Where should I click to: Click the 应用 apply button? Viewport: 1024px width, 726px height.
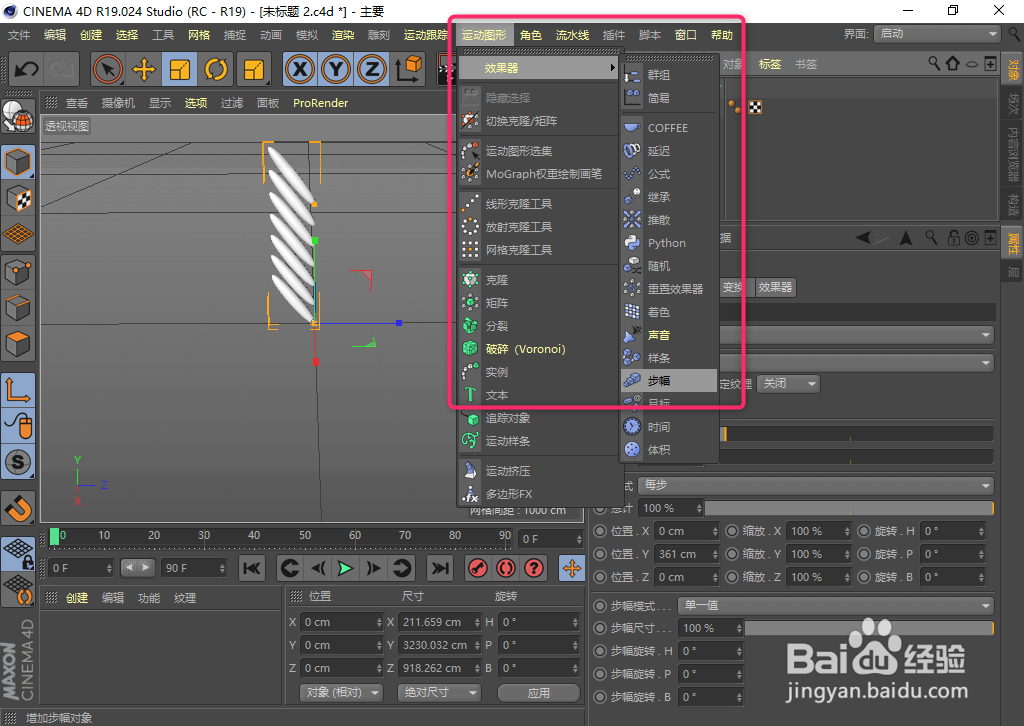tap(539, 693)
